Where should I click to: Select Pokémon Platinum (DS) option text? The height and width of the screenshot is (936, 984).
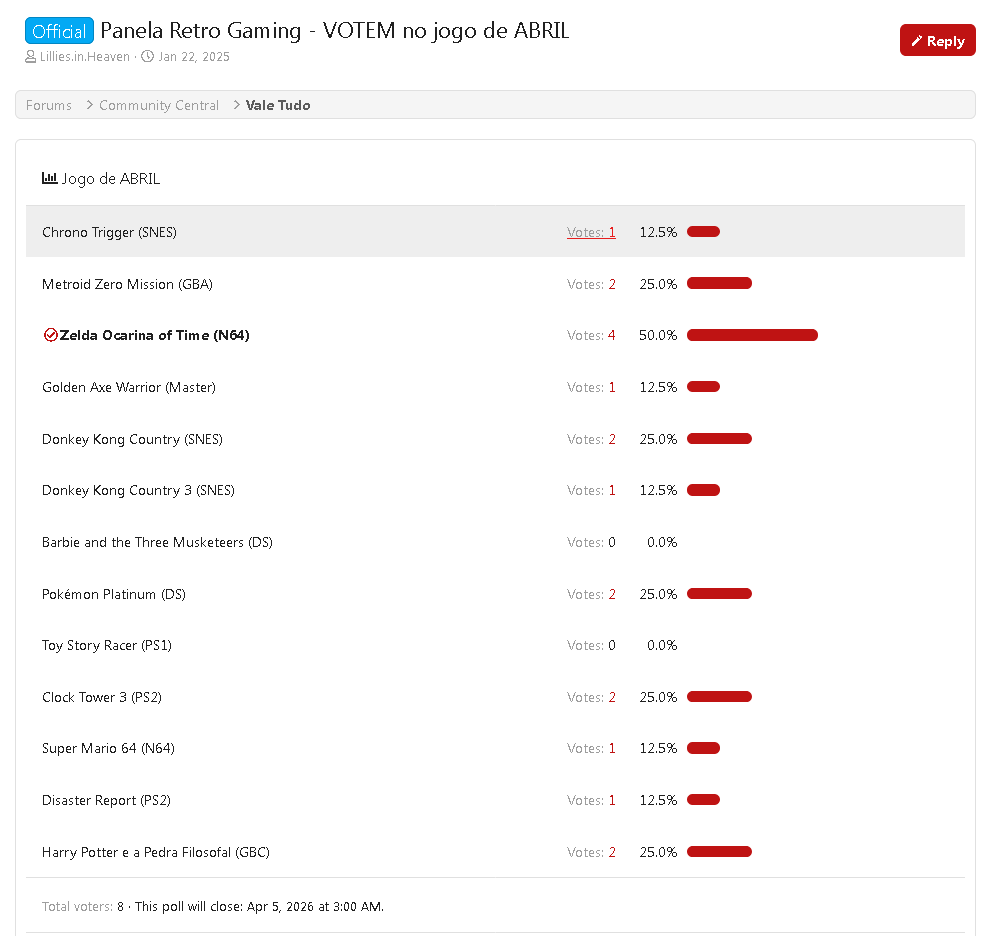click(114, 594)
